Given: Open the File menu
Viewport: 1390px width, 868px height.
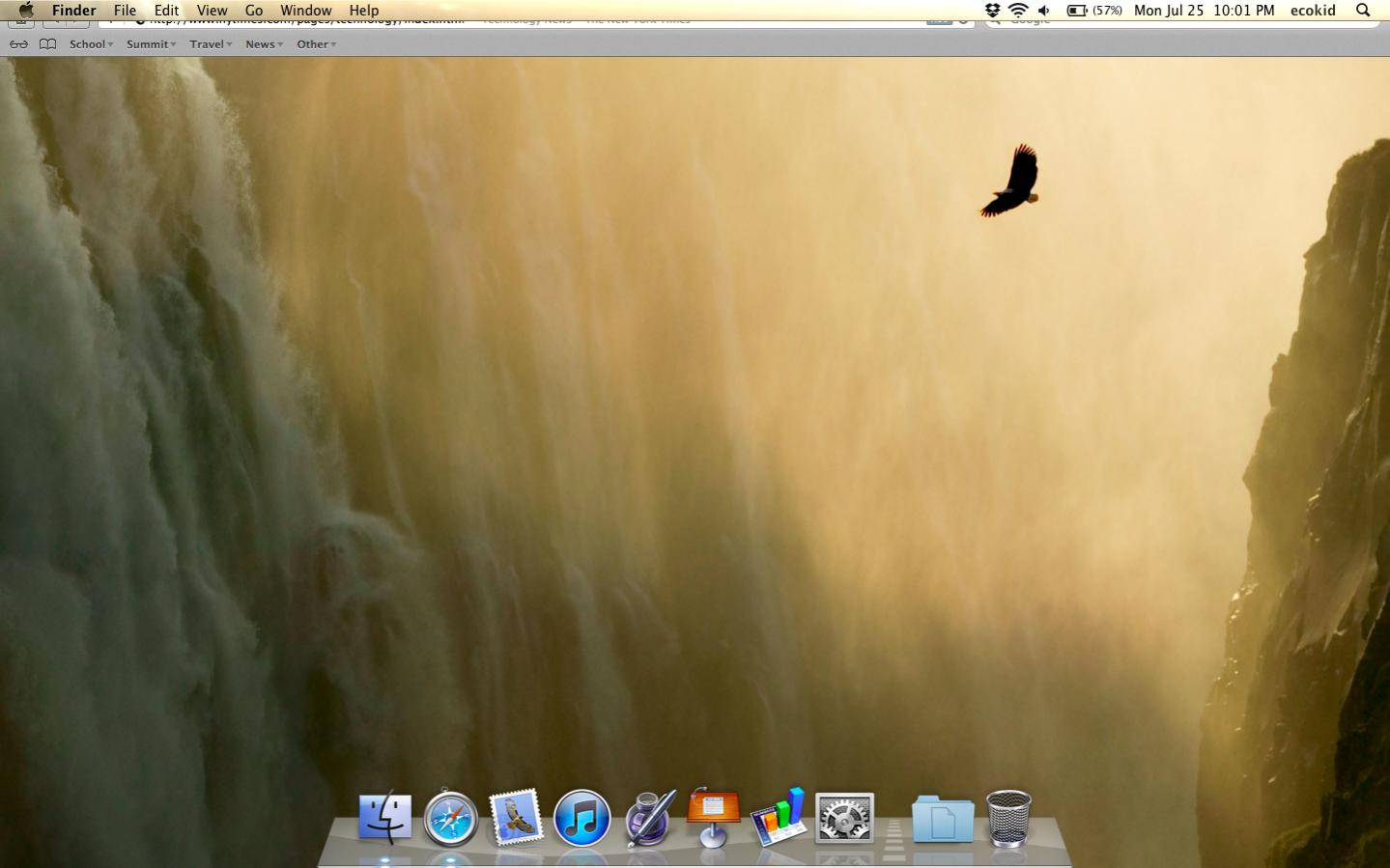Looking at the screenshot, I should click(125, 10).
